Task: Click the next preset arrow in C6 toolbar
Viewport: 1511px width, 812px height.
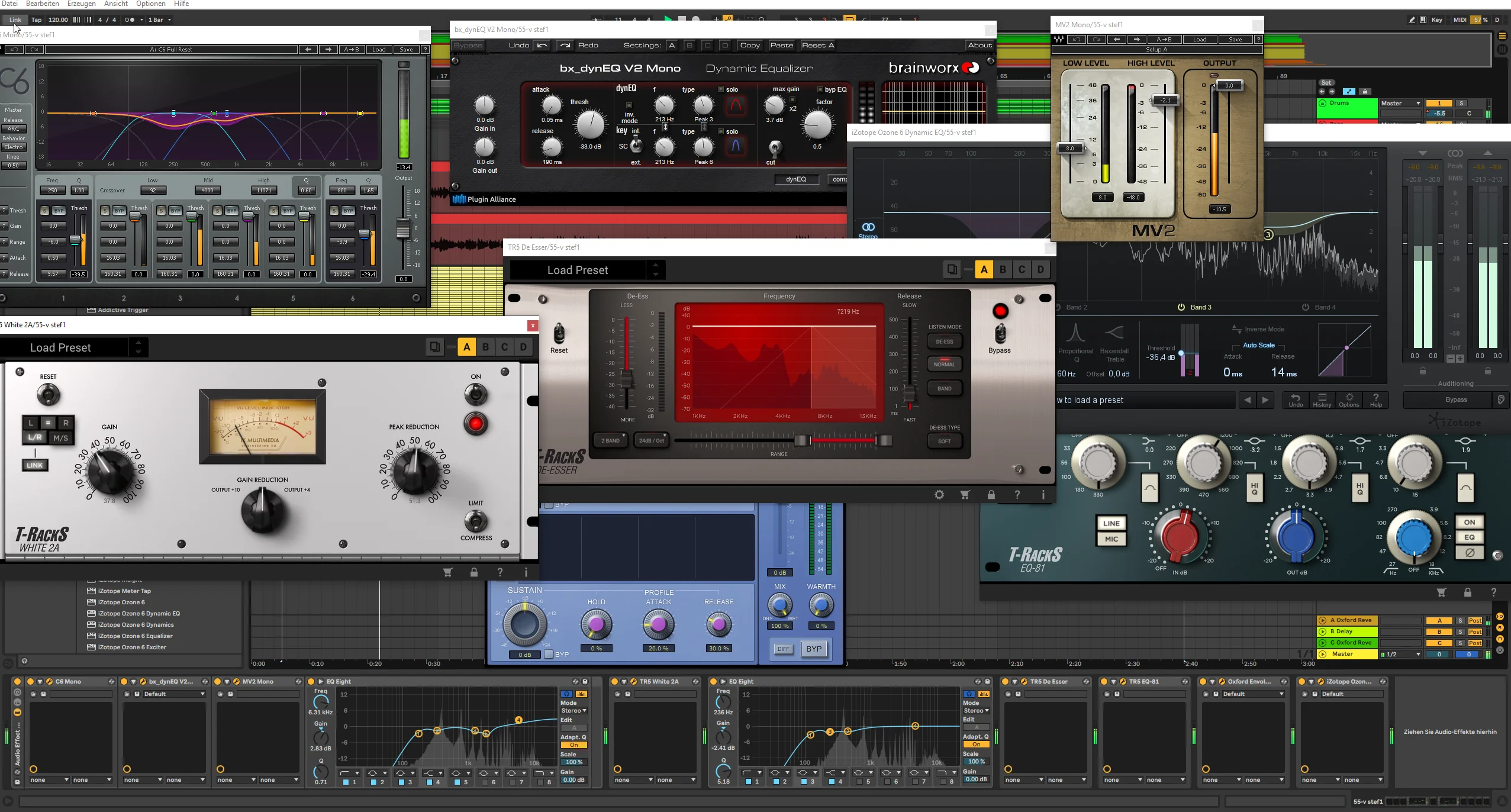Action: coord(328,50)
